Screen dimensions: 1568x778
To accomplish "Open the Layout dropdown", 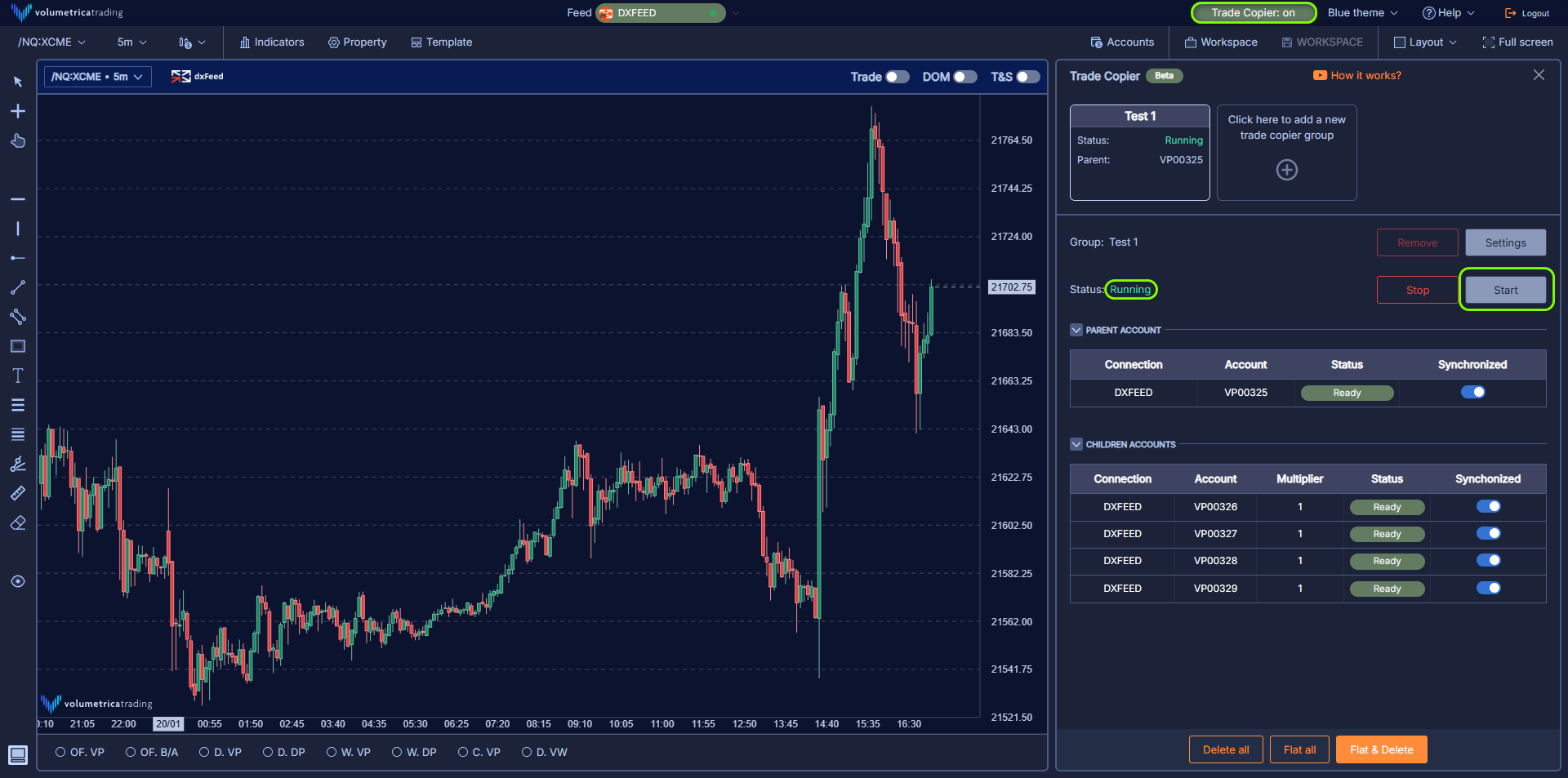I will point(1425,42).
